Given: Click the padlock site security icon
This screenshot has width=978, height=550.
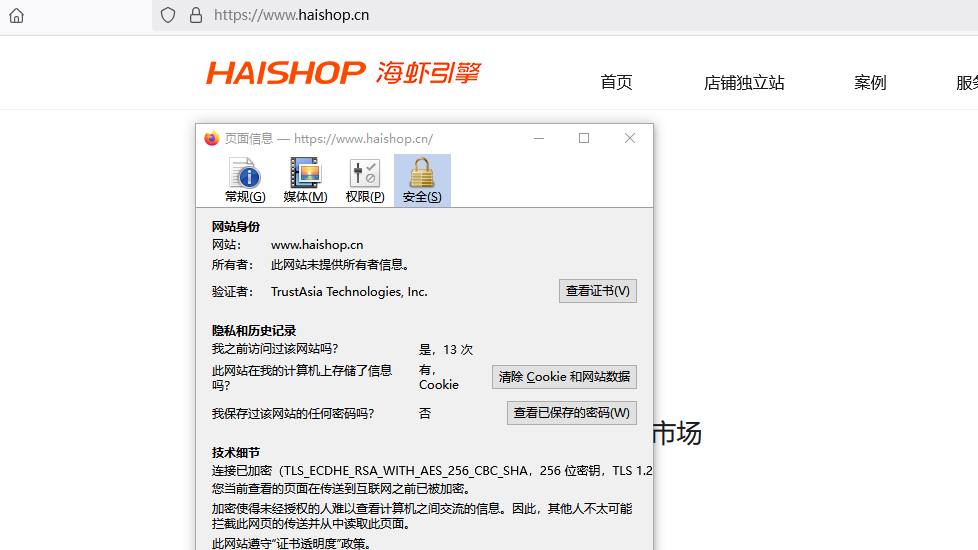Looking at the screenshot, I should click(x=196, y=15).
